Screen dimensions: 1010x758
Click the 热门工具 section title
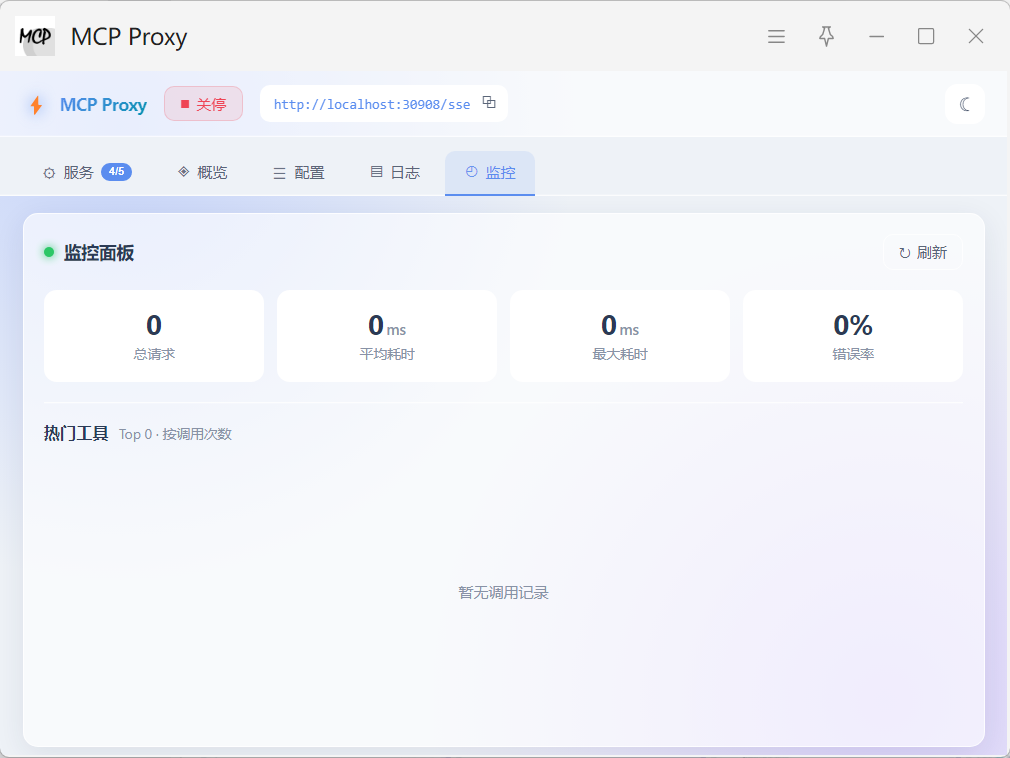coord(76,433)
